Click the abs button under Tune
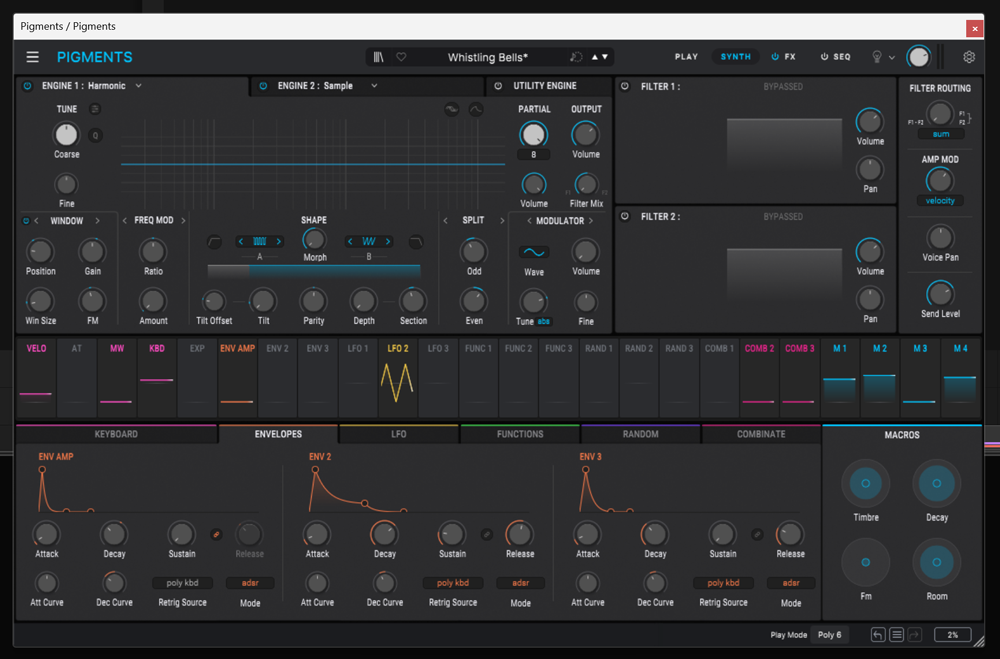The width and height of the screenshot is (1000, 659). (544, 321)
